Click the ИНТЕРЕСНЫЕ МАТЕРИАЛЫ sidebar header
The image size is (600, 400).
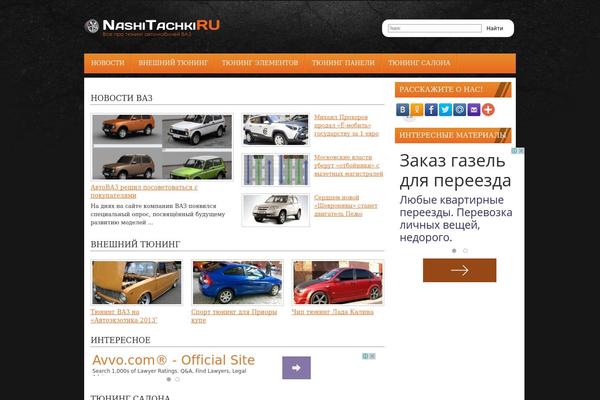[453, 135]
